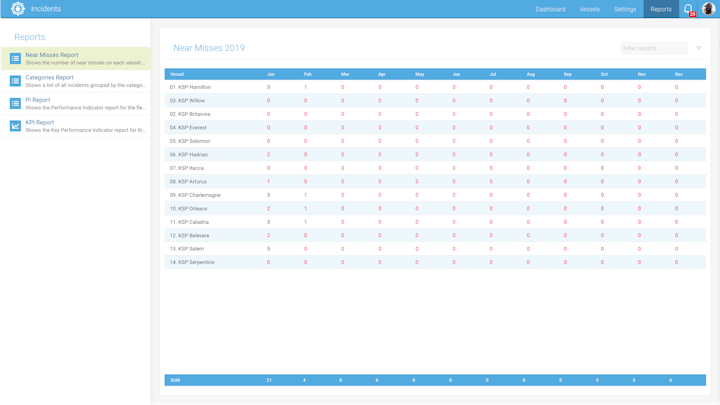The image size is (720, 405).
Task: Select the Reports tab
Action: pyautogui.click(x=661, y=9)
